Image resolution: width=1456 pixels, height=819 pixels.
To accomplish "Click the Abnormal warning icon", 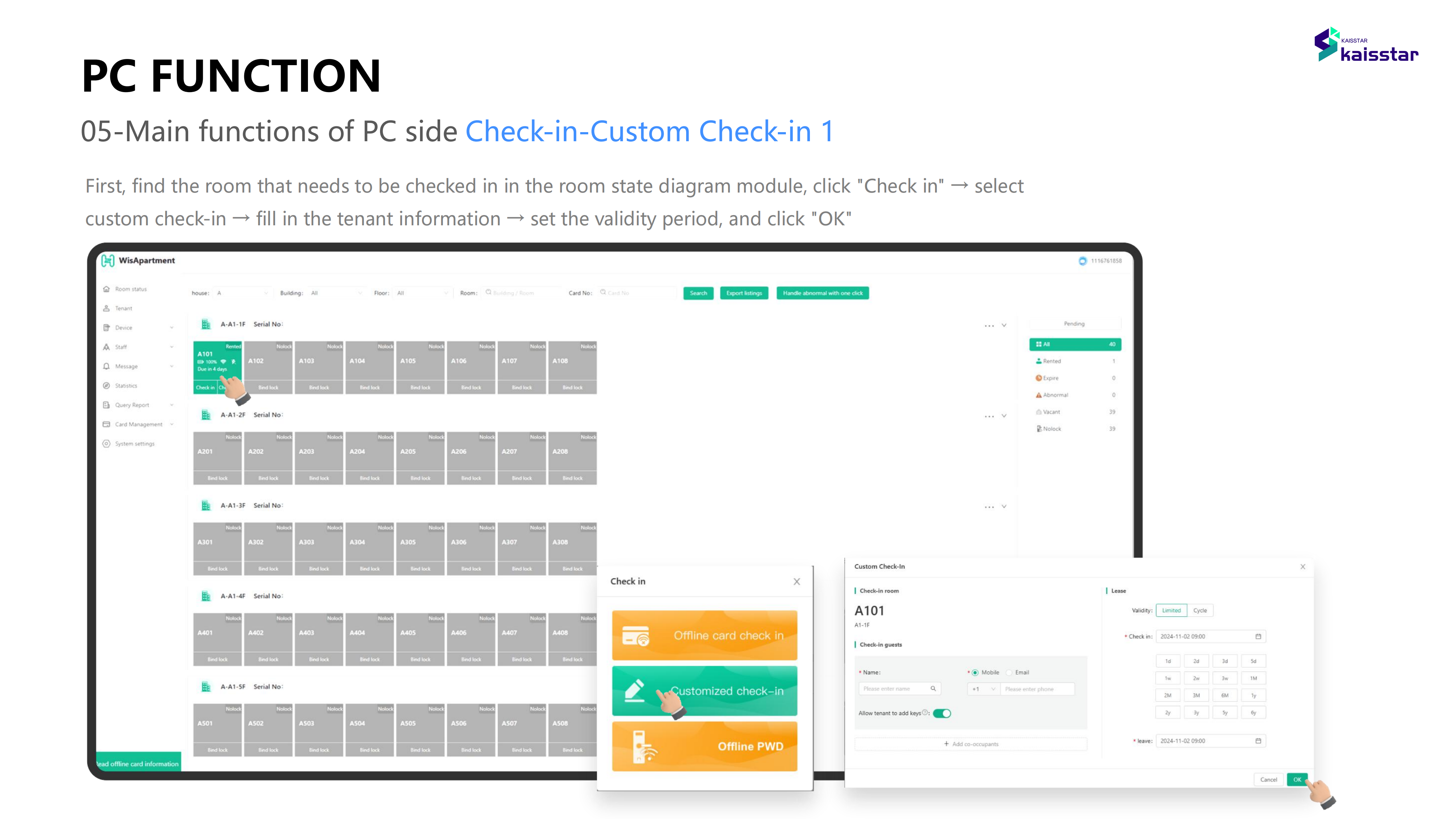I will (x=1038, y=395).
